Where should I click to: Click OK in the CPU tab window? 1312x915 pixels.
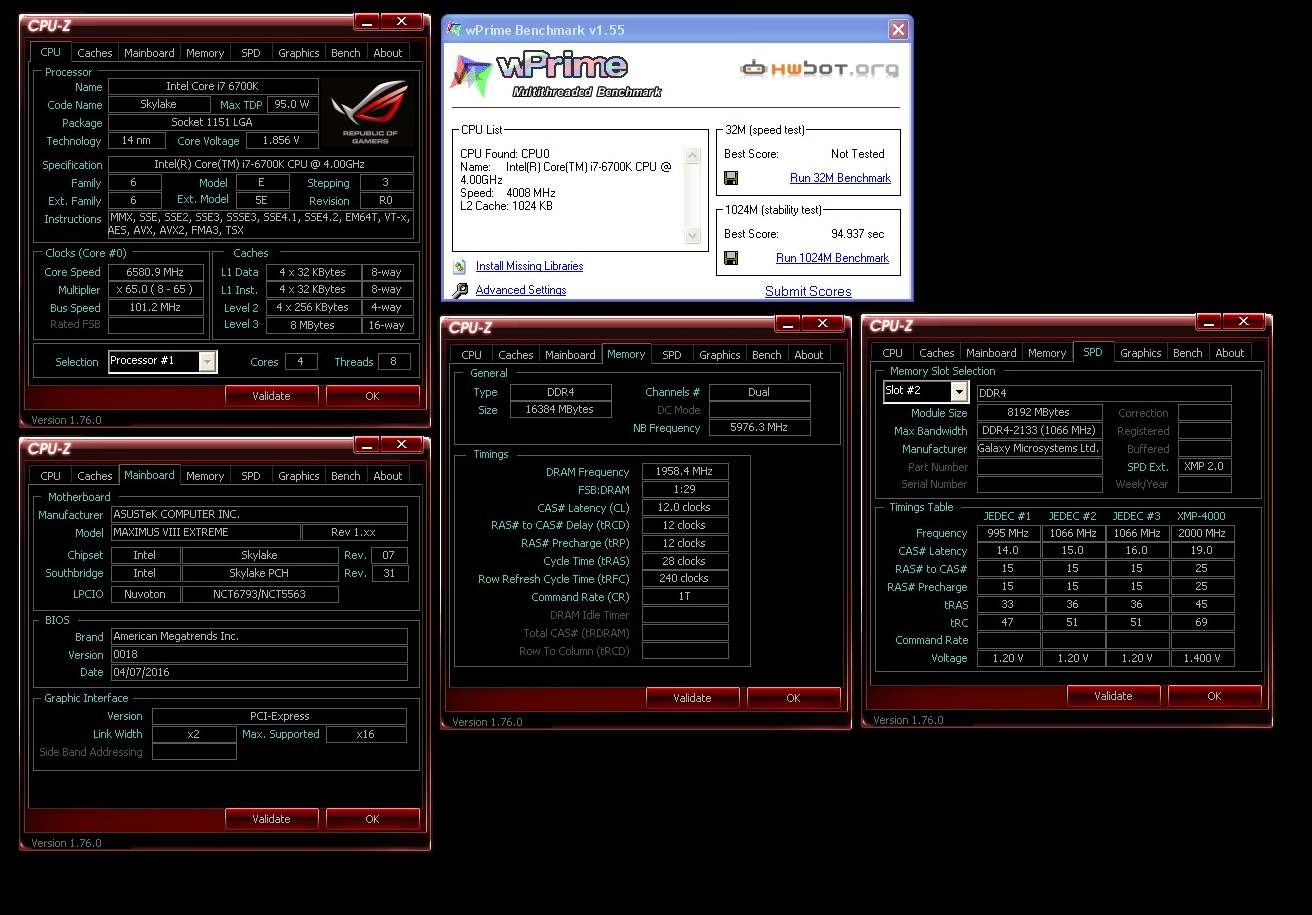tap(372, 396)
